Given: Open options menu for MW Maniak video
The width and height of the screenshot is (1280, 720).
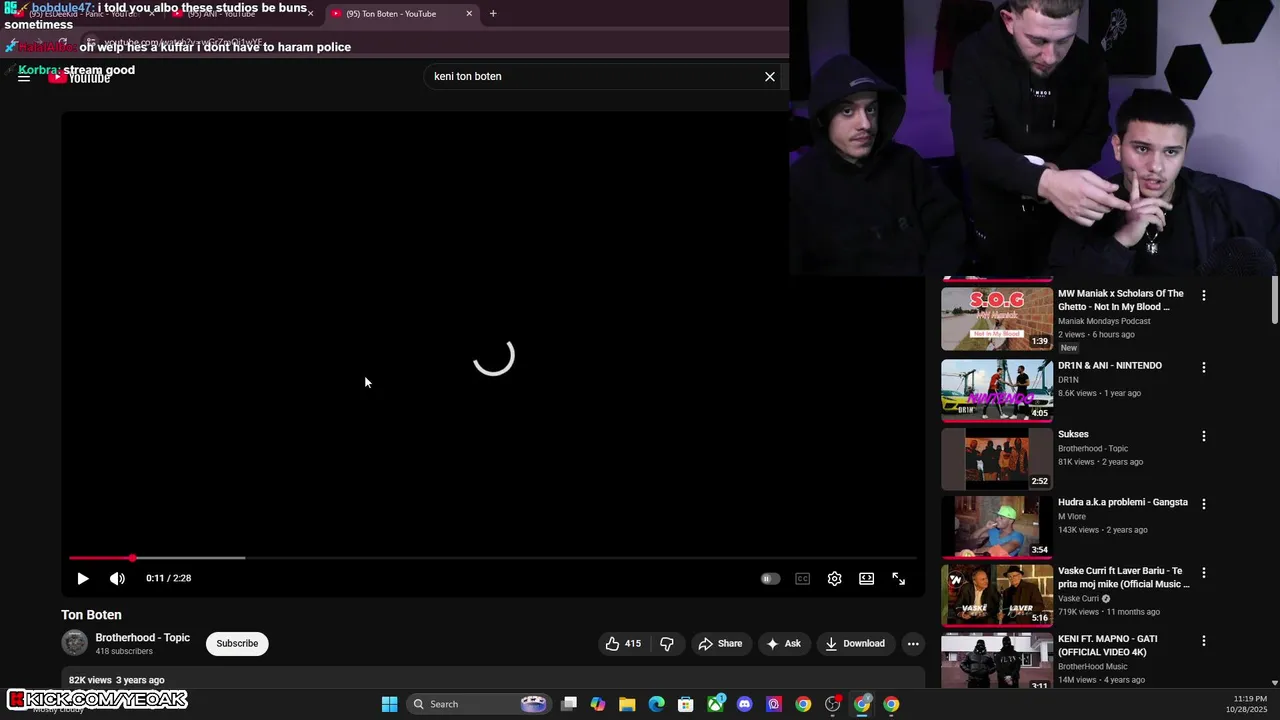Looking at the screenshot, I should click(x=1204, y=296).
